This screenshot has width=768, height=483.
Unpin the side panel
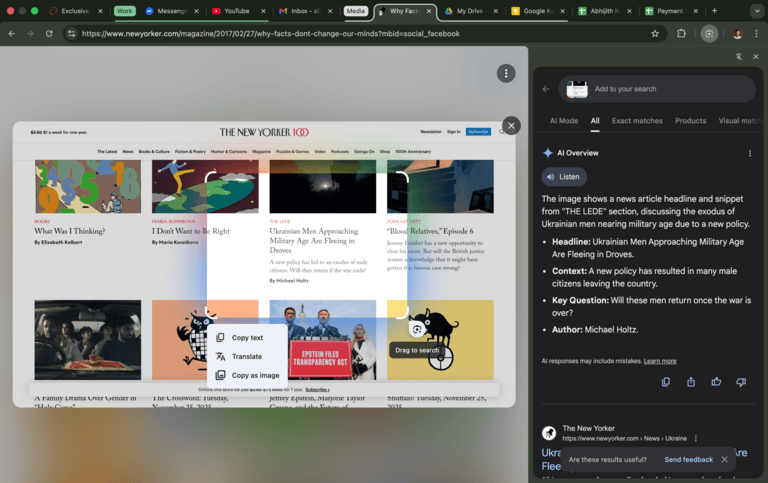click(x=739, y=57)
